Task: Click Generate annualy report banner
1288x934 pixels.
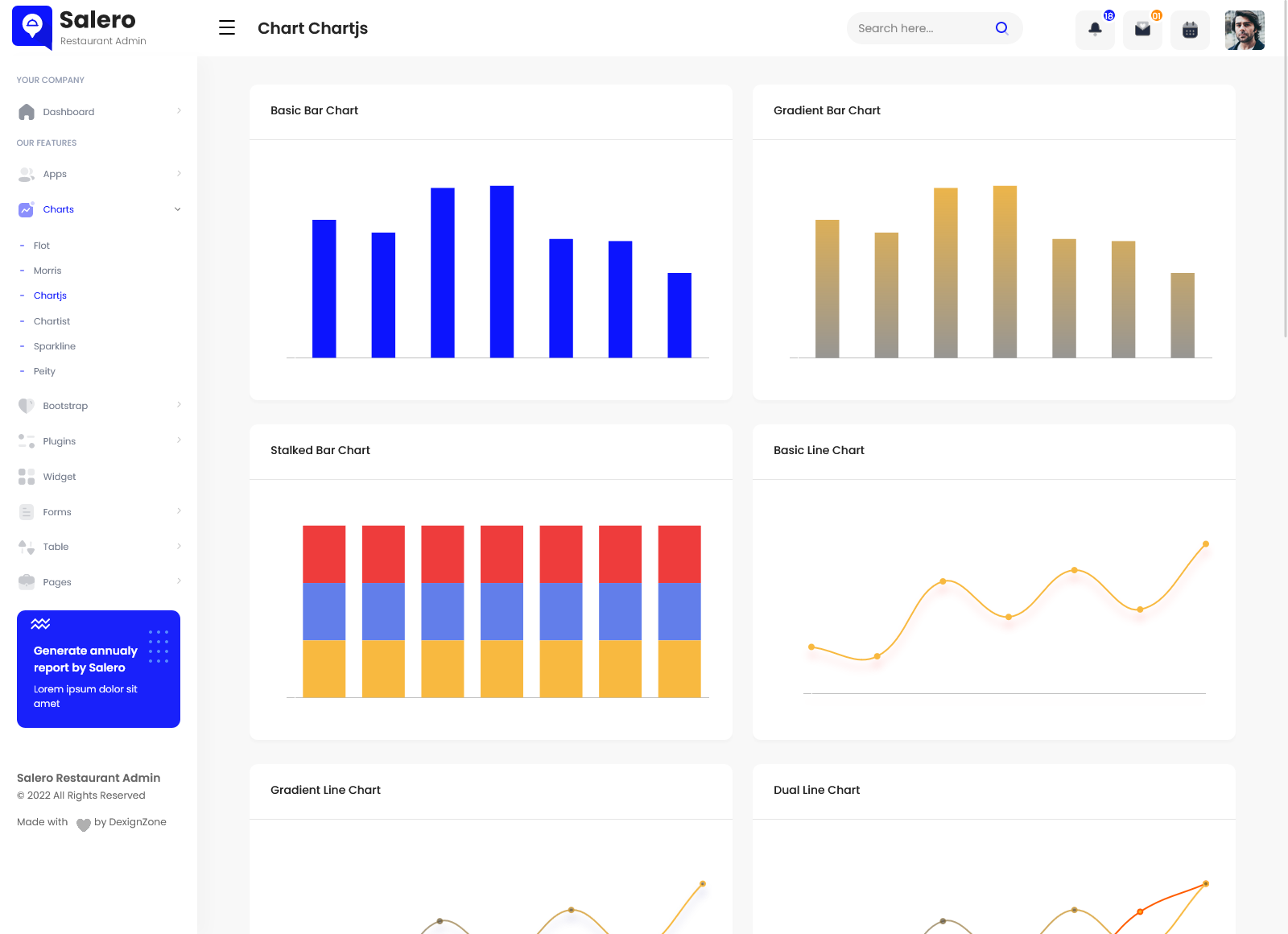Action: click(x=98, y=668)
